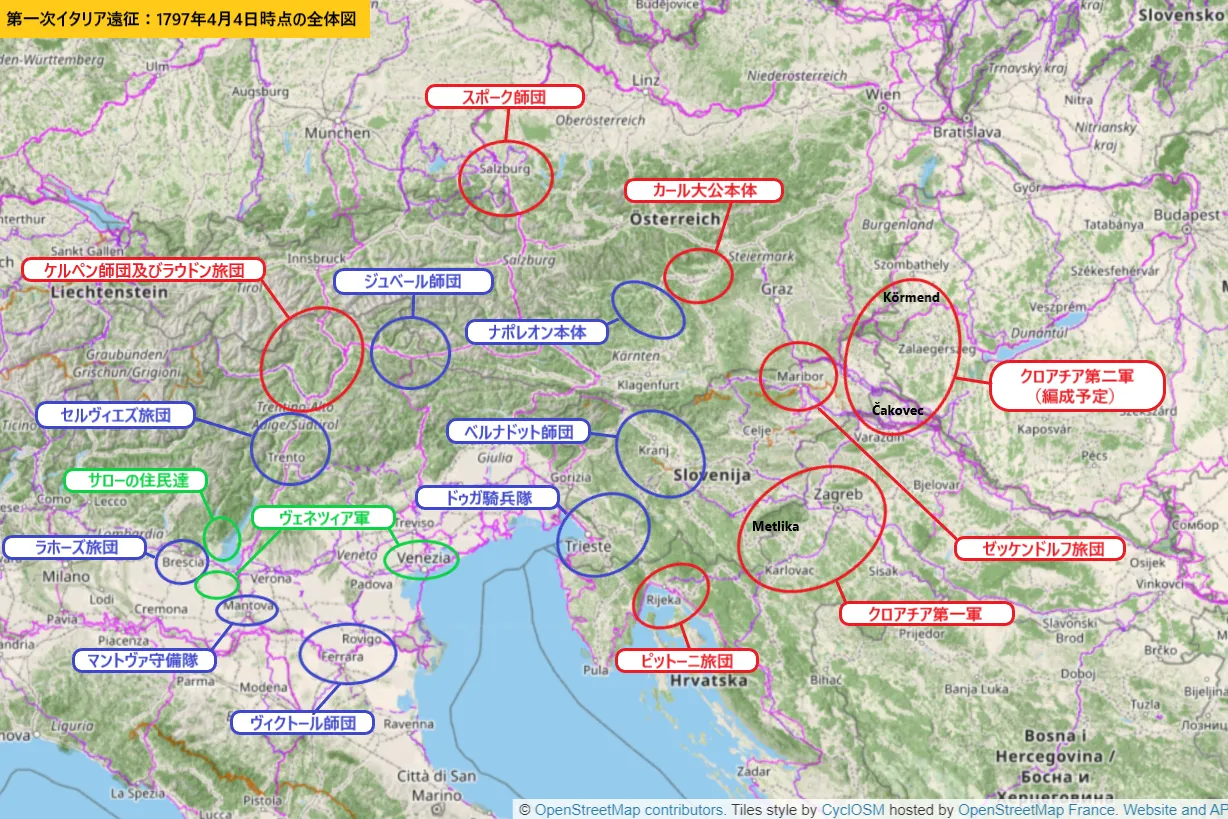This screenshot has height=819, width=1228.
Task: Select the クロアチア第一軍 label
Action: (x=926, y=614)
